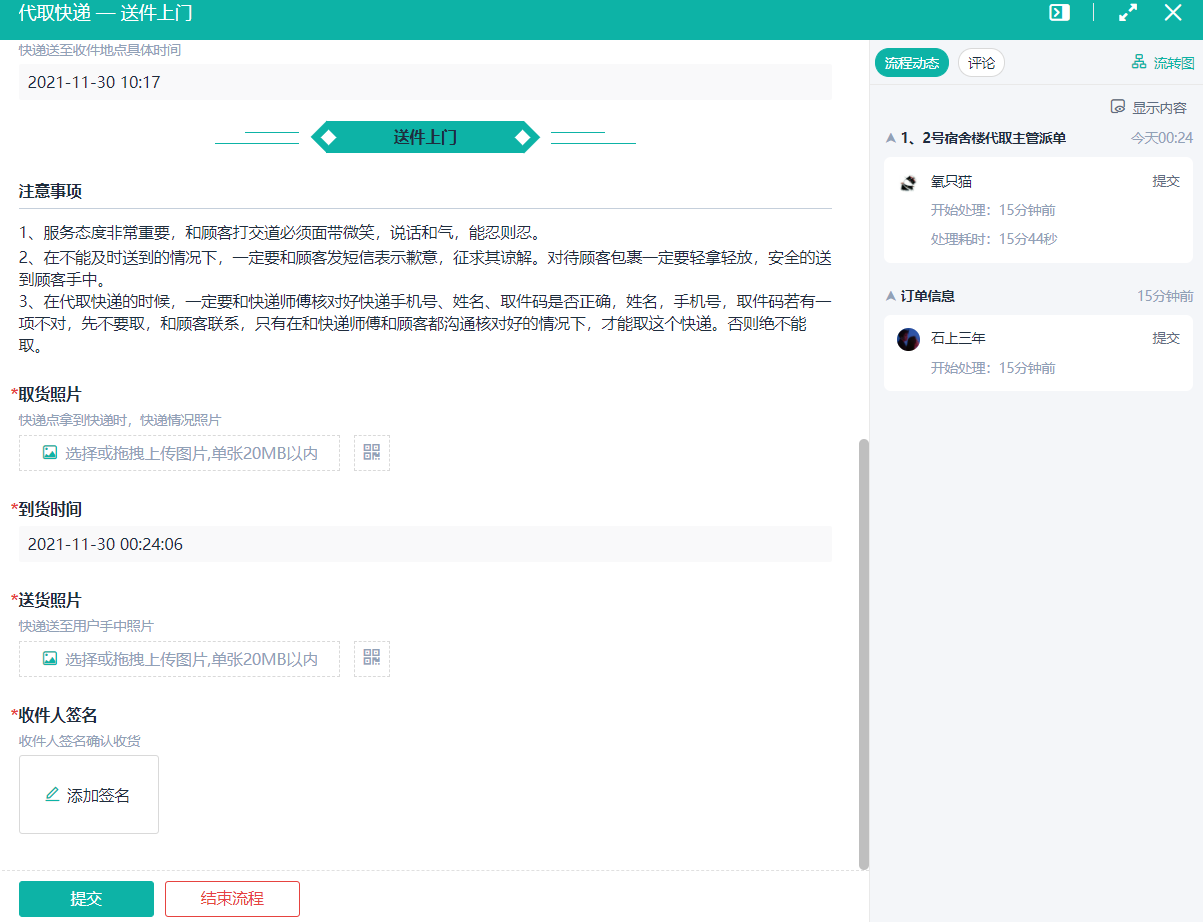Click QR code icon beside 送货照片 upload
The width and height of the screenshot is (1203, 922).
pos(372,659)
